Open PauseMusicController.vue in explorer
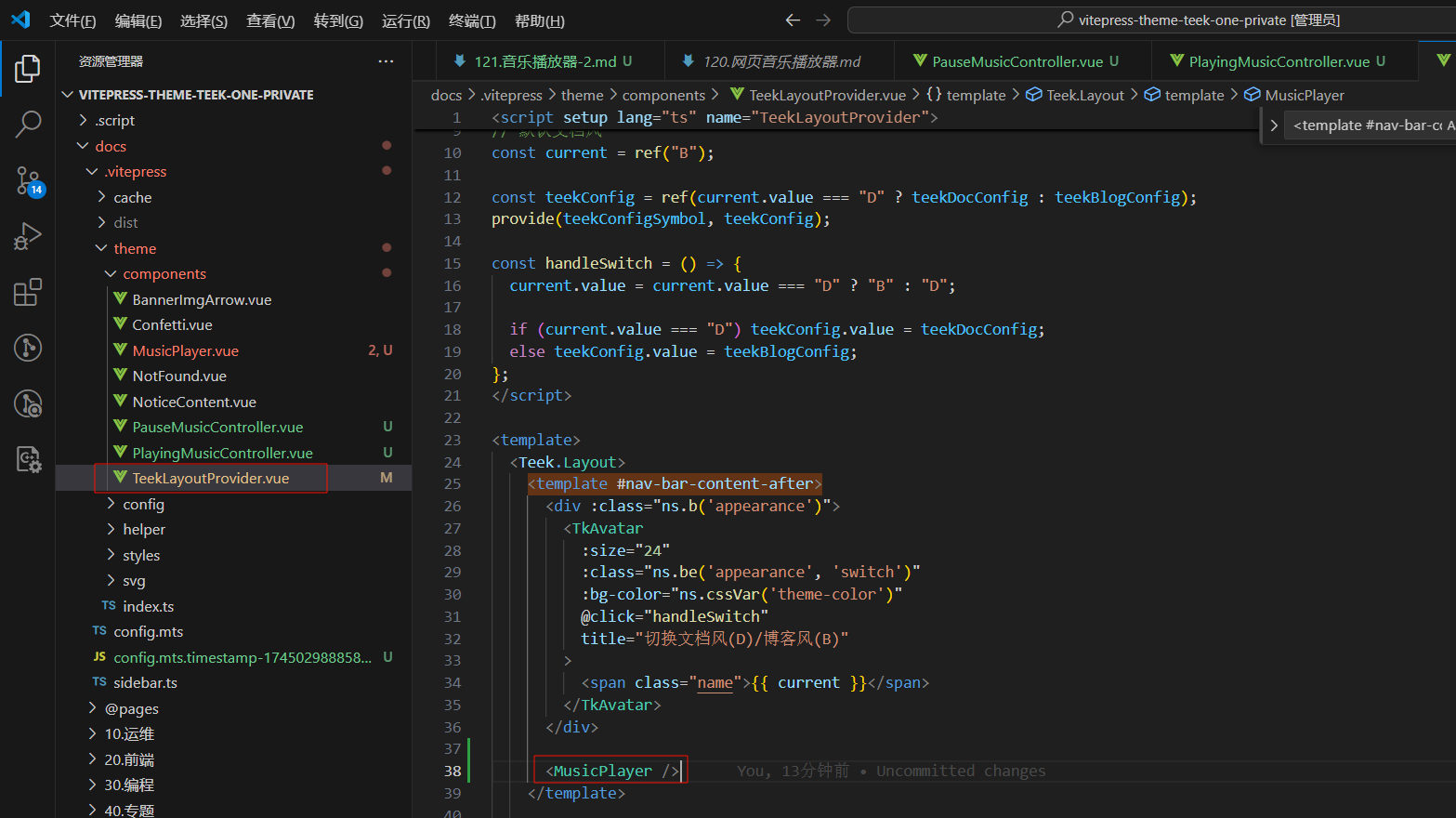The image size is (1456, 818). click(217, 427)
